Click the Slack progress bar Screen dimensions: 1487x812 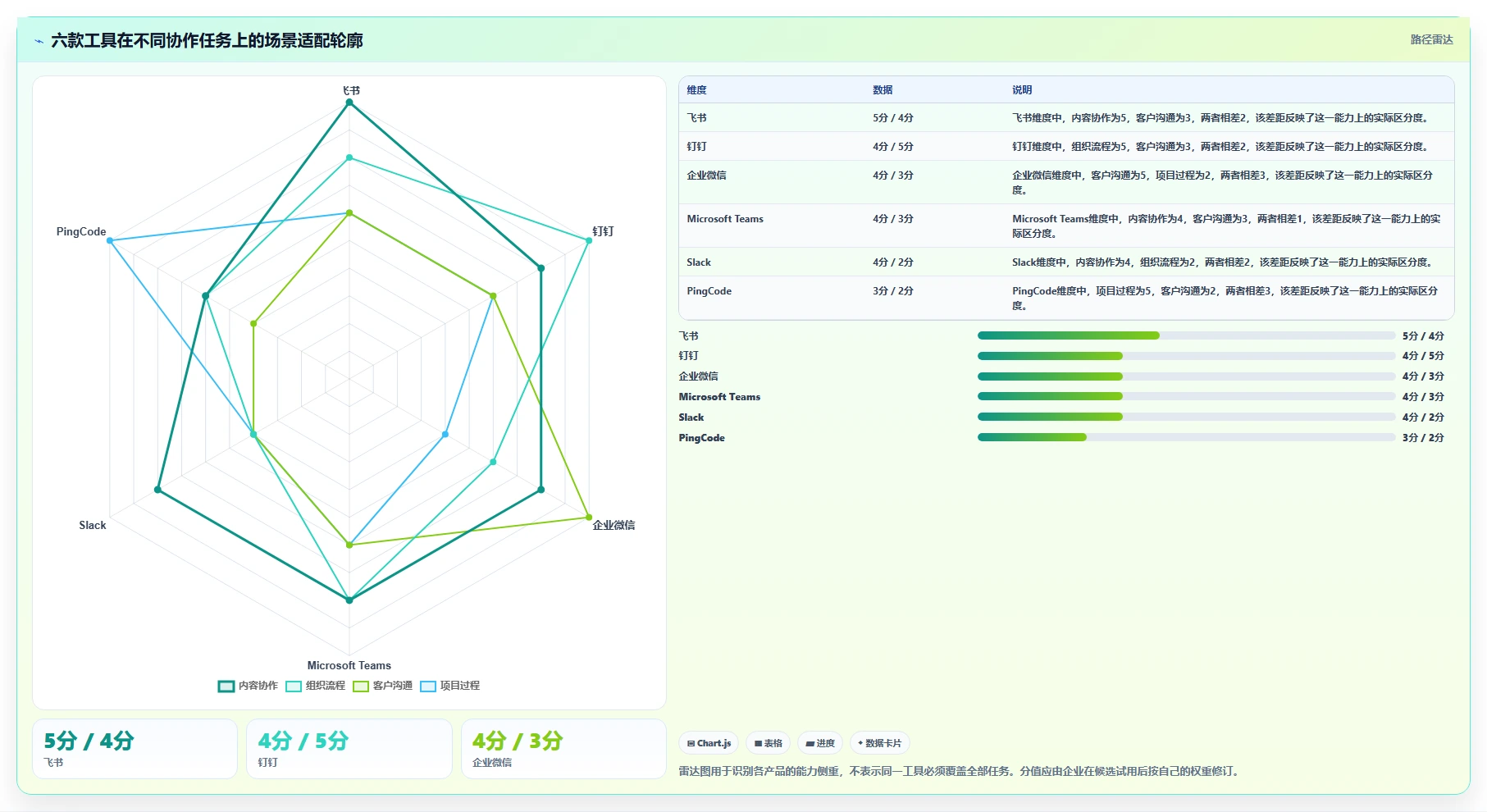coord(1186,417)
